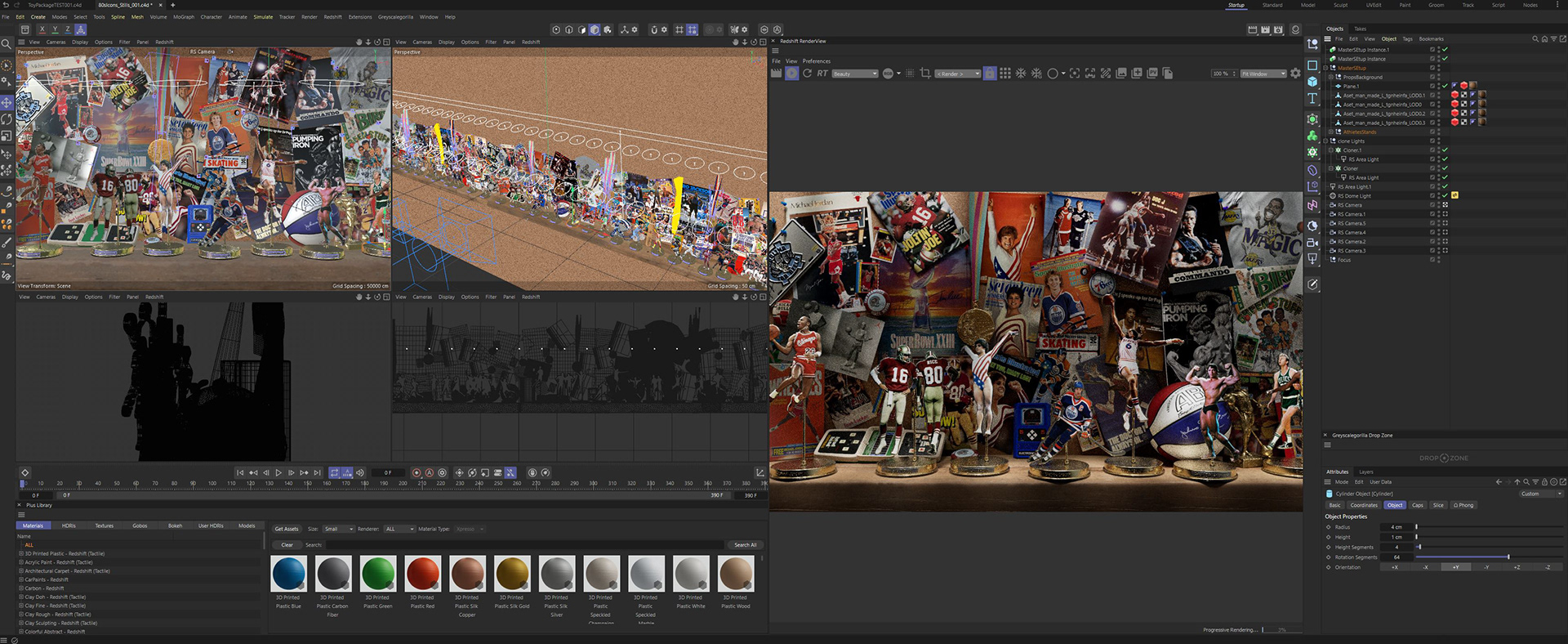1568x644 pixels.
Task: Click clapperboard render icon in RenderView
Action: pos(776,73)
